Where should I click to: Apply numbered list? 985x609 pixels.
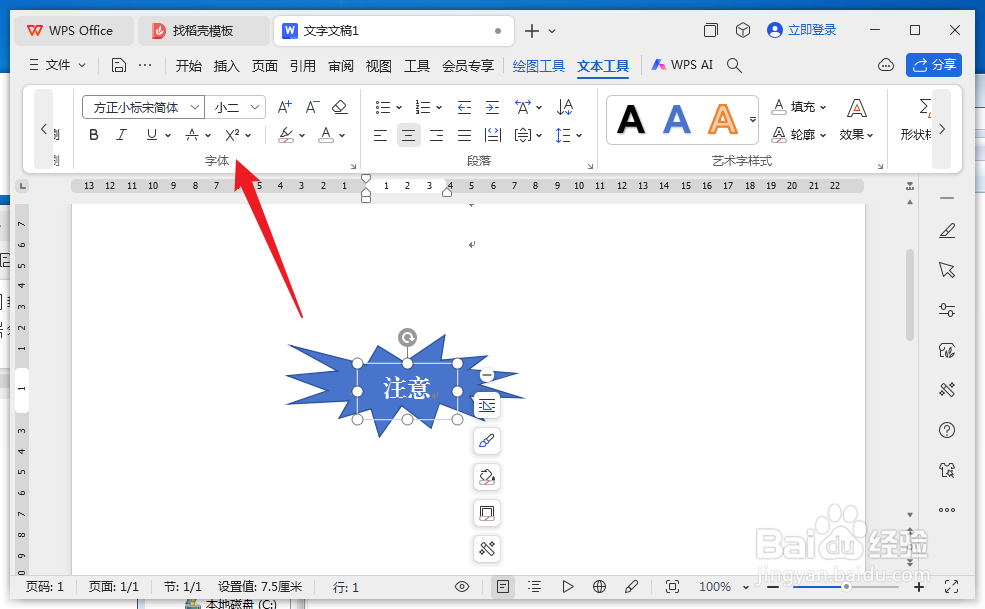(423, 107)
